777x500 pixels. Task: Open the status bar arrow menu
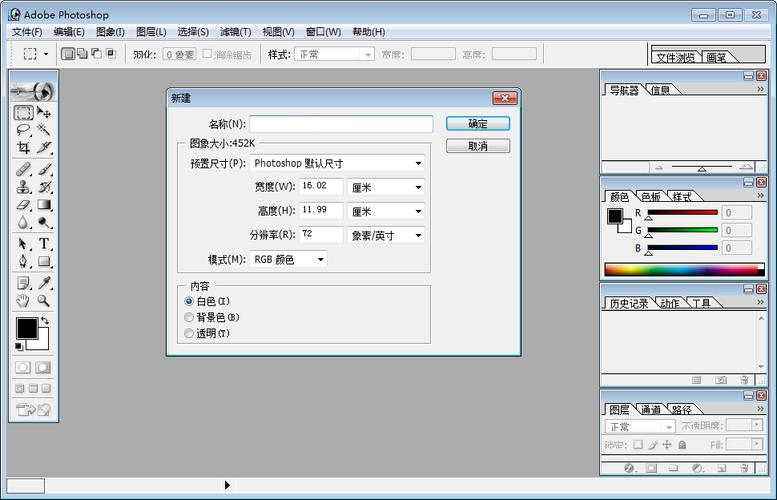click(x=227, y=485)
